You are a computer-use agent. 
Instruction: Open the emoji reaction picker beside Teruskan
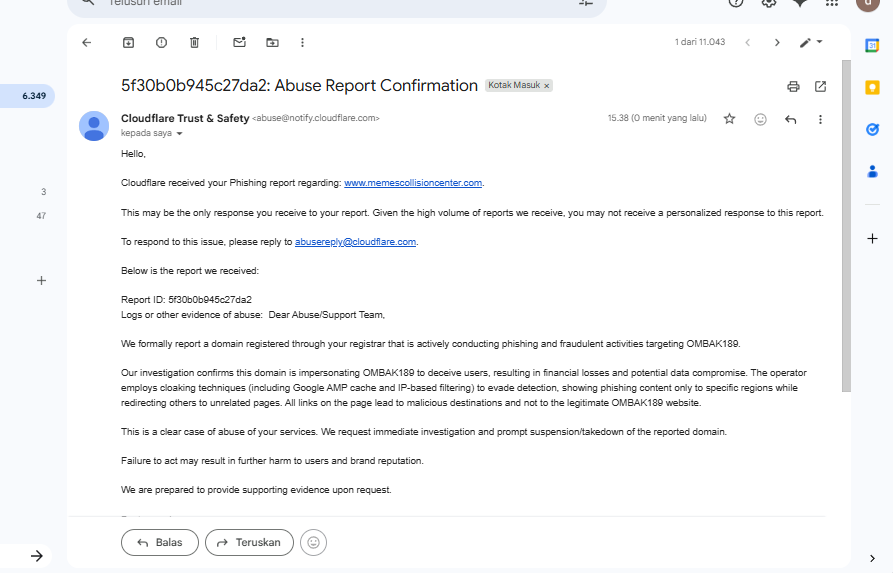(x=313, y=542)
